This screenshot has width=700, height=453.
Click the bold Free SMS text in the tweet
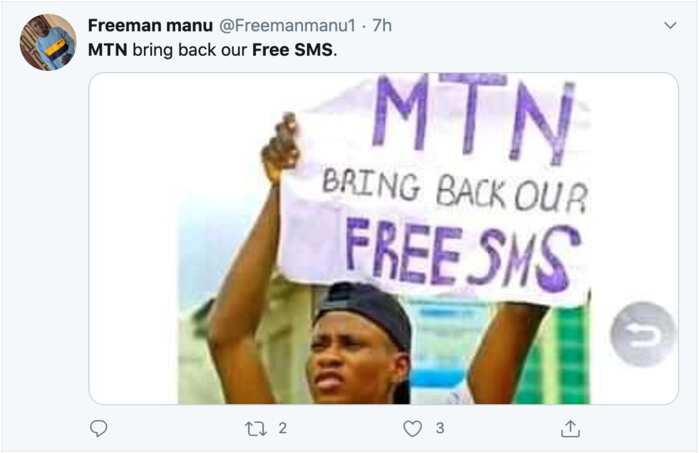coord(292,50)
